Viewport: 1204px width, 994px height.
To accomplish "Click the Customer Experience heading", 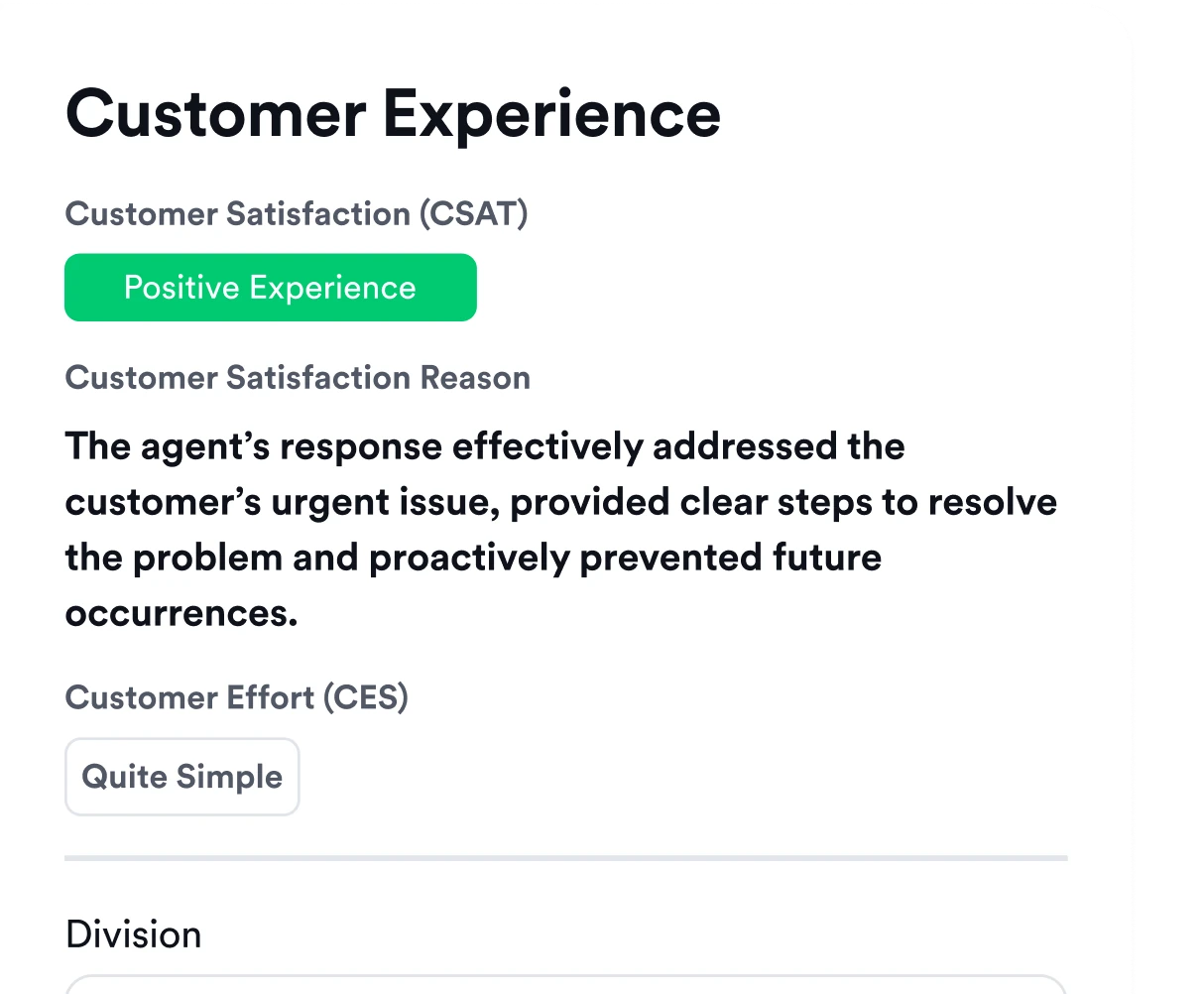I will click(393, 113).
